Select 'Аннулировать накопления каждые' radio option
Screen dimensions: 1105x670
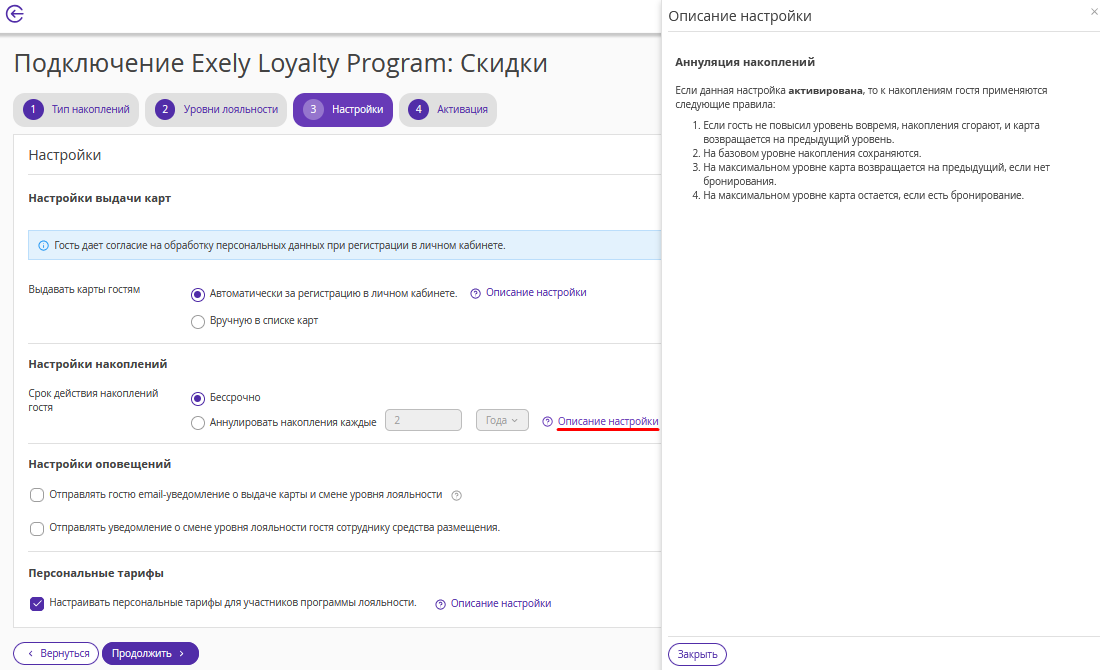(x=198, y=423)
